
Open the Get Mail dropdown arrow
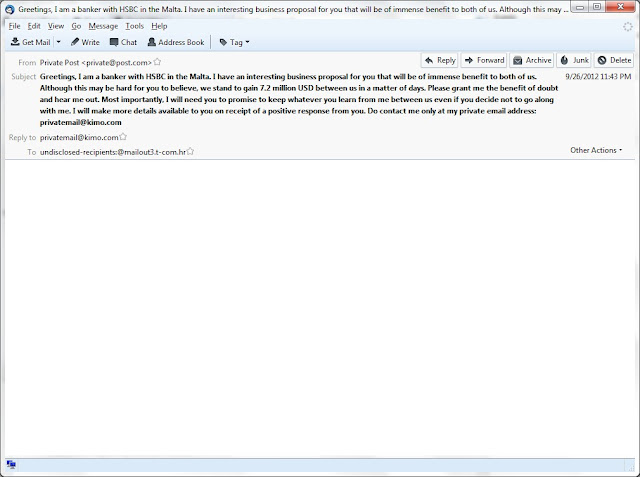click(58, 42)
